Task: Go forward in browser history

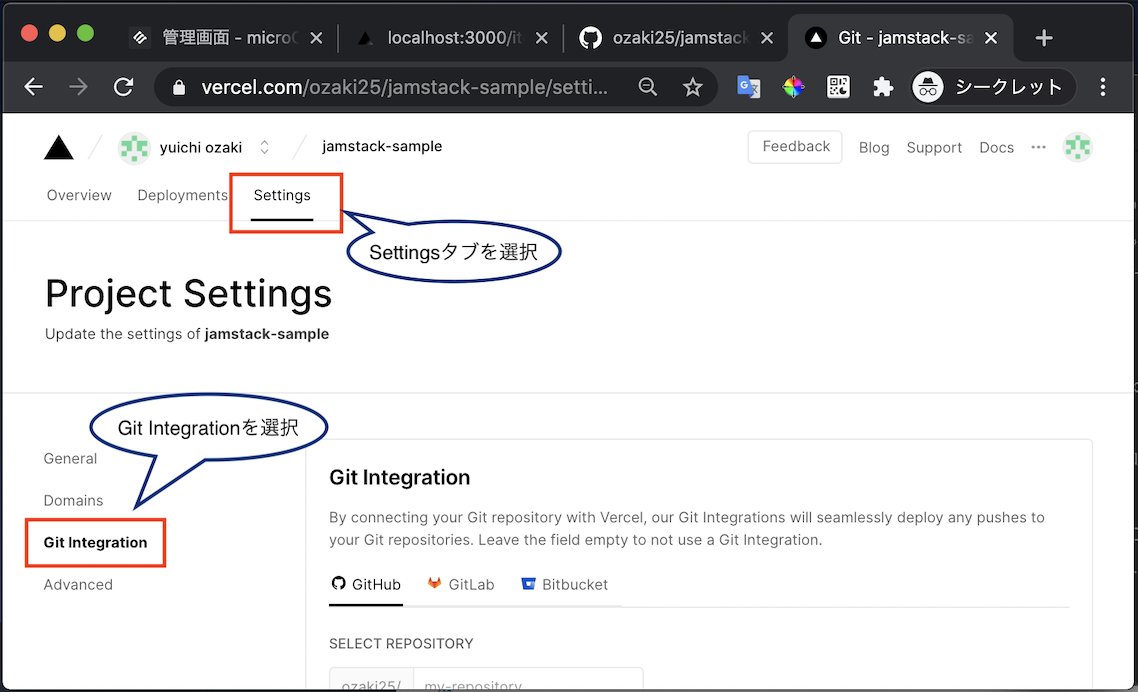Action: coord(78,87)
